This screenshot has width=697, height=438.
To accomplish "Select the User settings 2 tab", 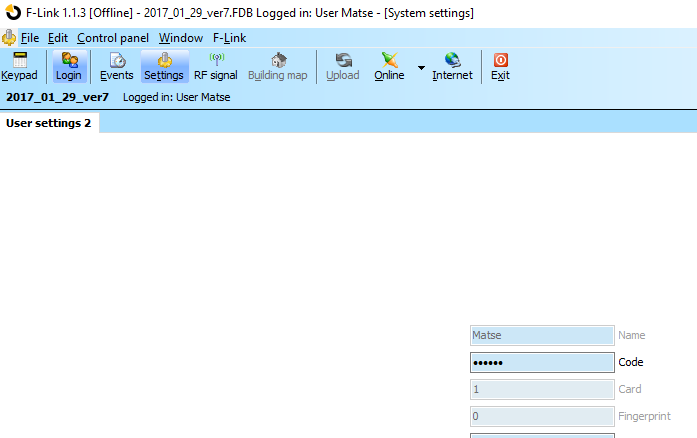I will [49, 123].
